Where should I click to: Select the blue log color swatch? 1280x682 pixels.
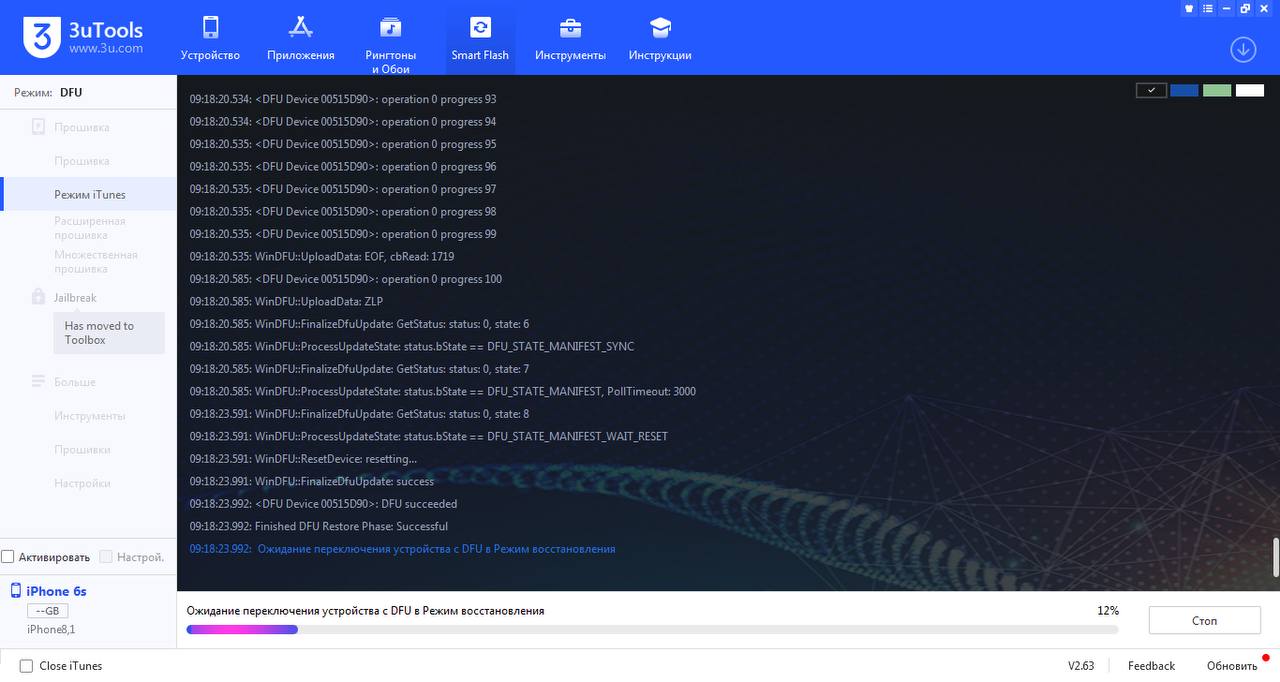pyautogui.click(x=1184, y=90)
